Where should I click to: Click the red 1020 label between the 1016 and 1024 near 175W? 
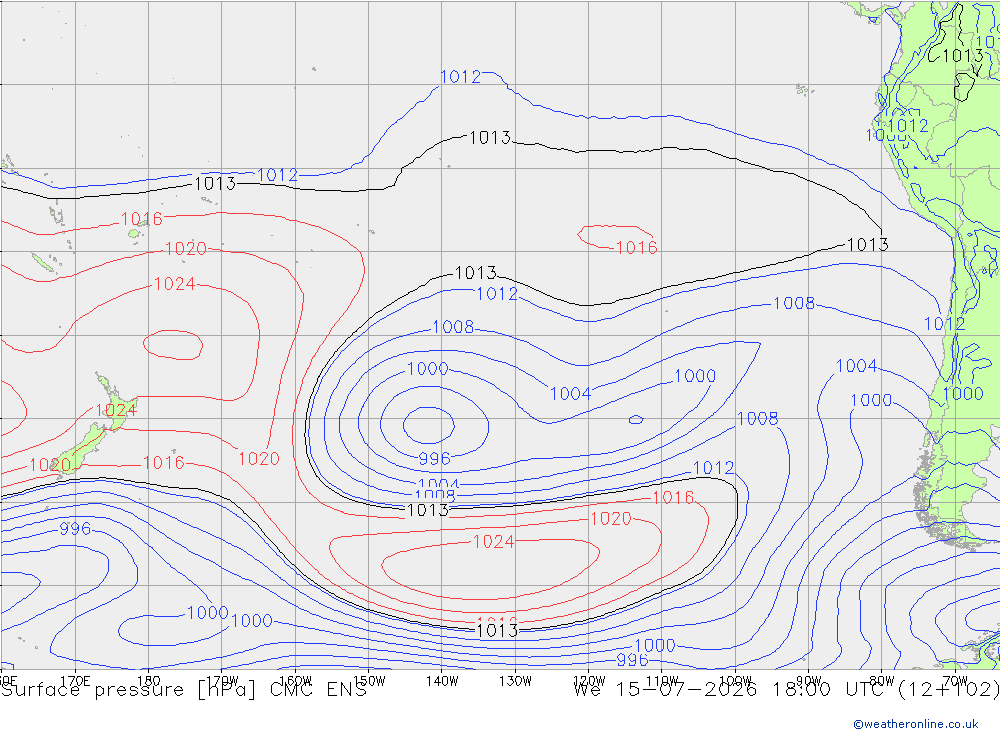186,248
